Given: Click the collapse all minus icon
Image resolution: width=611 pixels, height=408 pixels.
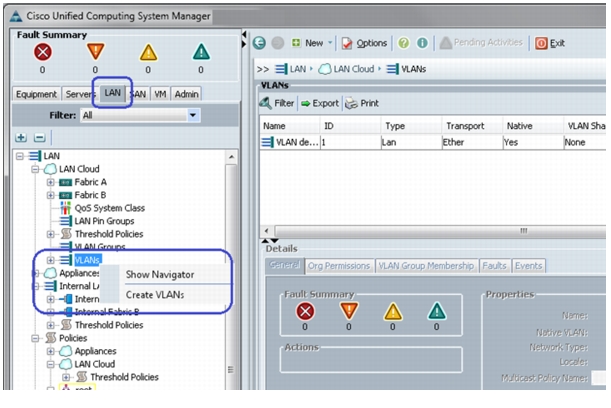Looking at the screenshot, I should (x=39, y=138).
